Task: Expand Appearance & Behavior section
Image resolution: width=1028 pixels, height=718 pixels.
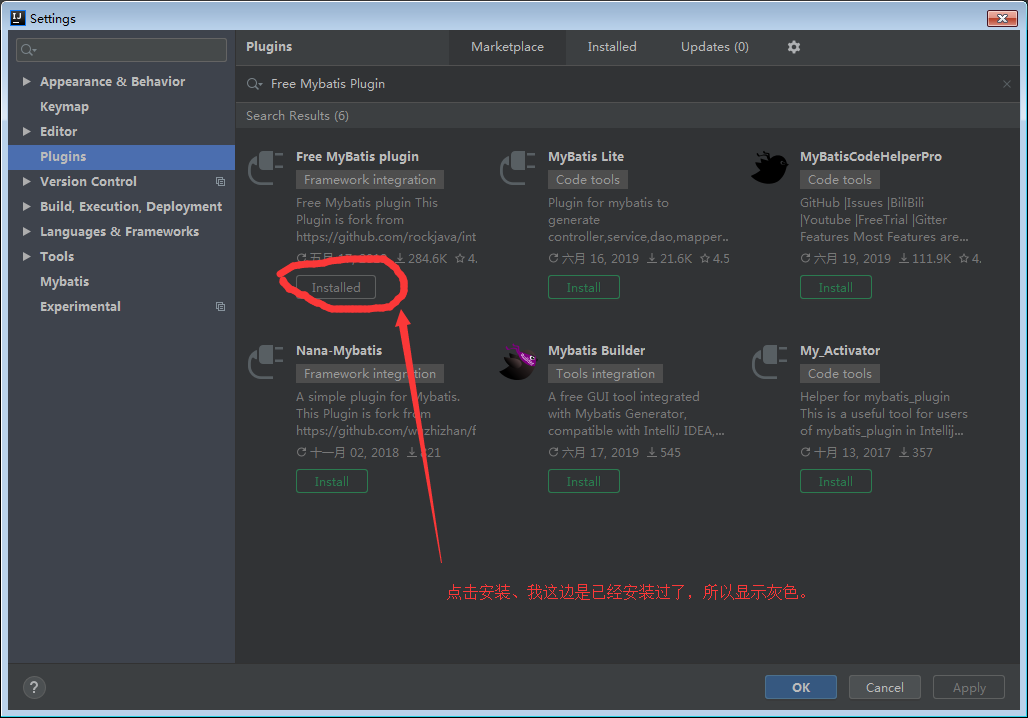Action: (26, 81)
